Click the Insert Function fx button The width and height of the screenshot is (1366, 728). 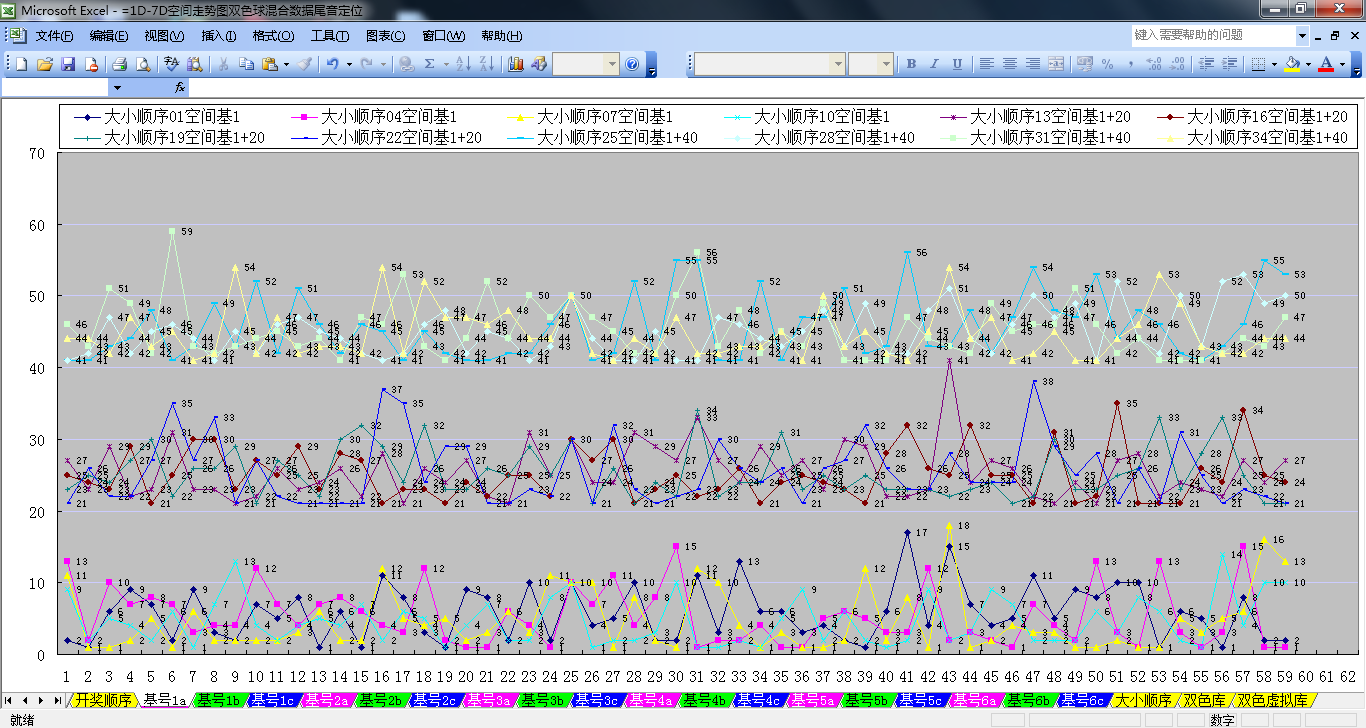180,88
